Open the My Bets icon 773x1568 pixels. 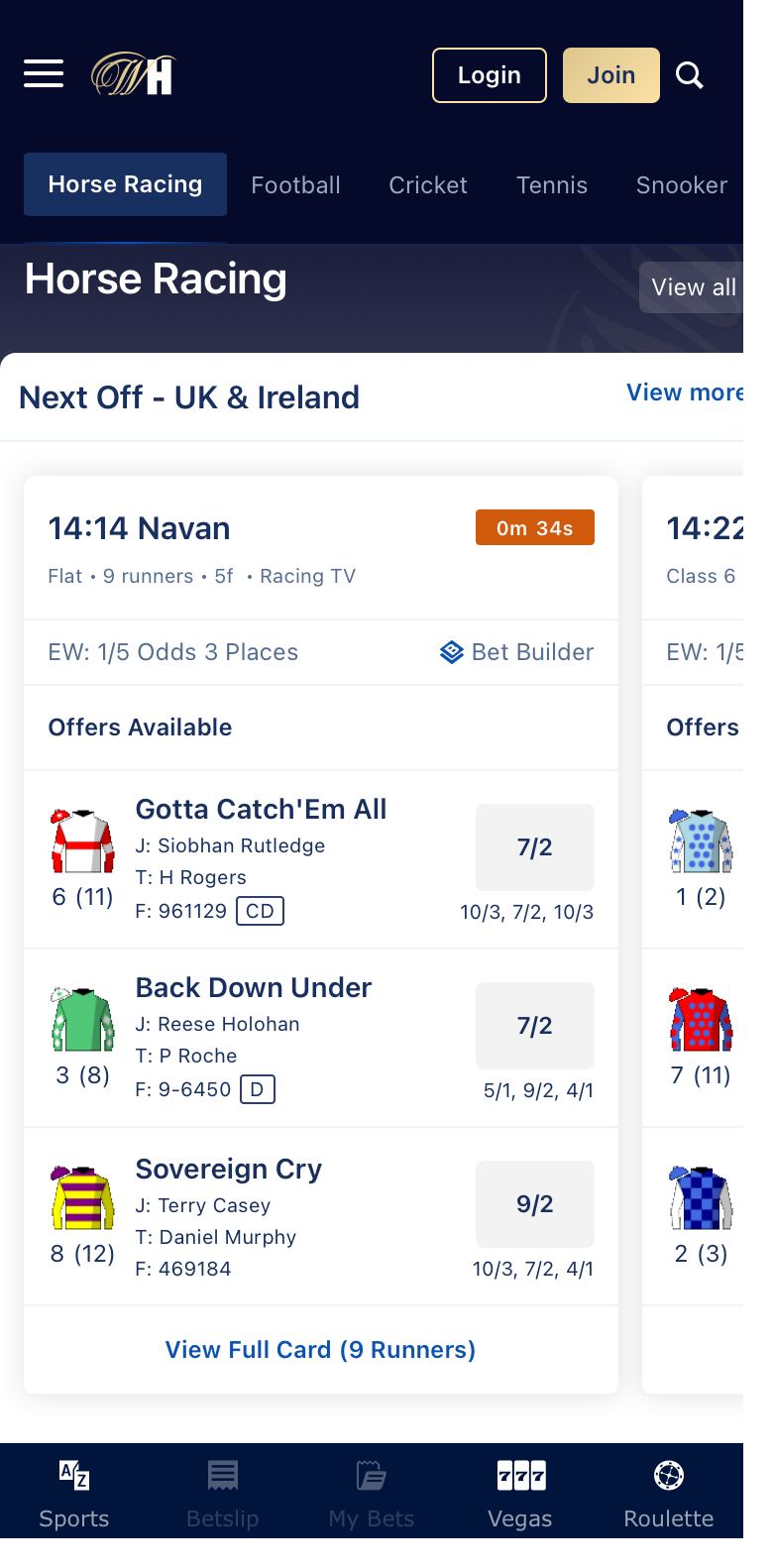point(372,1476)
